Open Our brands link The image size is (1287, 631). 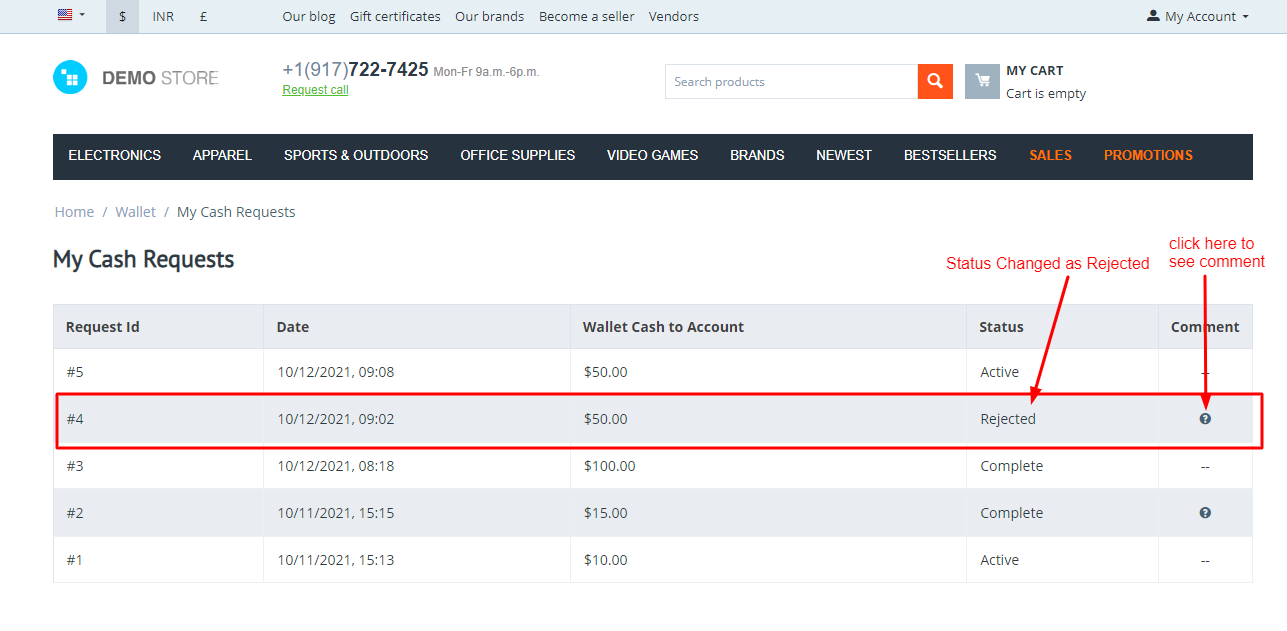click(489, 17)
